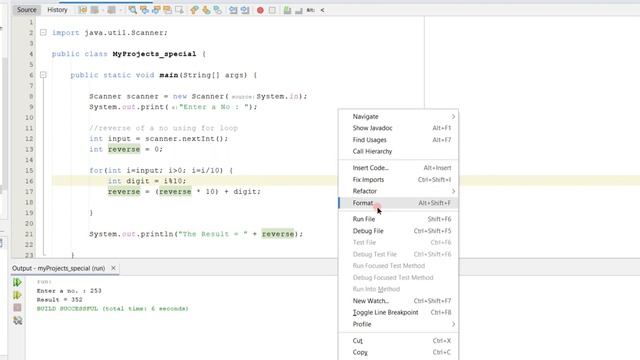Click the Uncomment code icon
This screenshot has height=360, width=640.
click(299, 10)
